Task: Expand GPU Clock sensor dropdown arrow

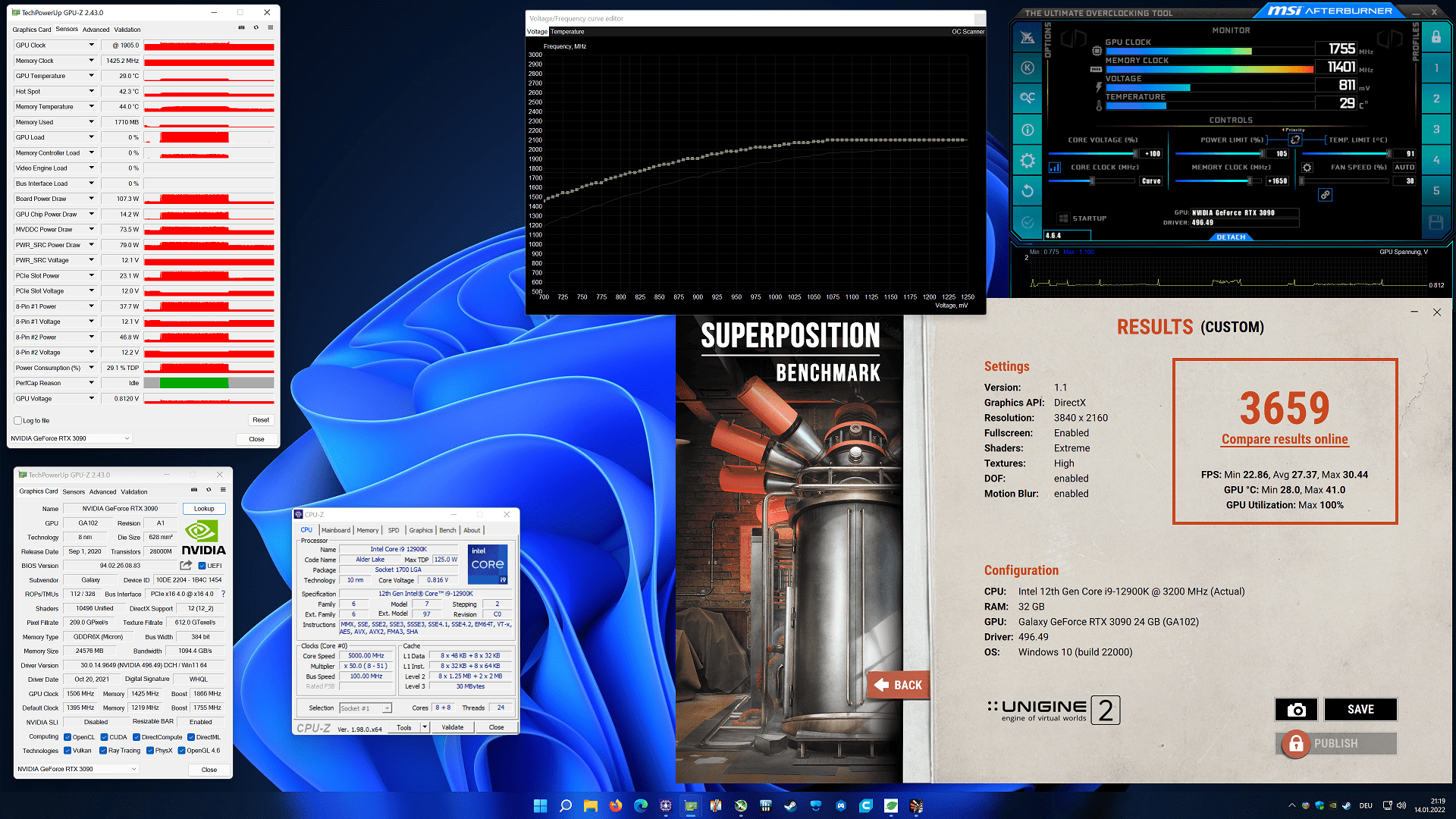Action: tap(92, 45)
